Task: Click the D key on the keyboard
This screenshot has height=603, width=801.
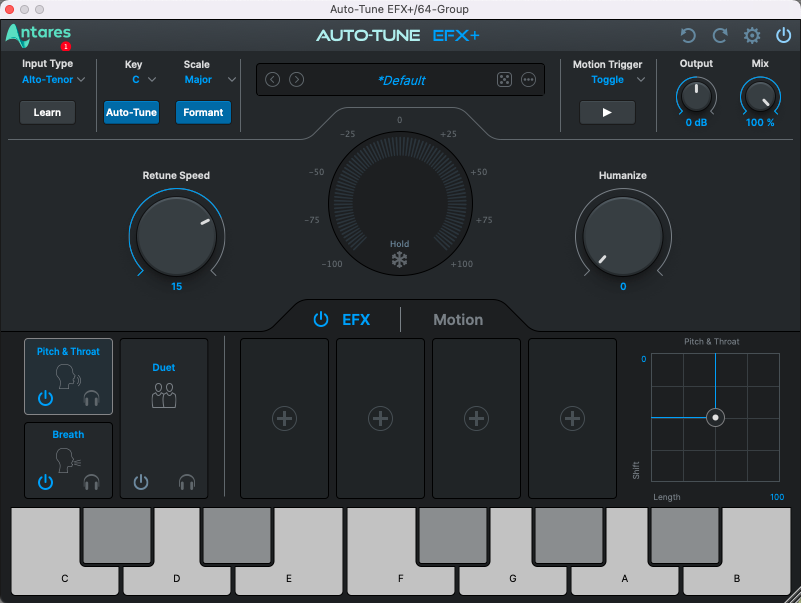Action: click(177, 578)
